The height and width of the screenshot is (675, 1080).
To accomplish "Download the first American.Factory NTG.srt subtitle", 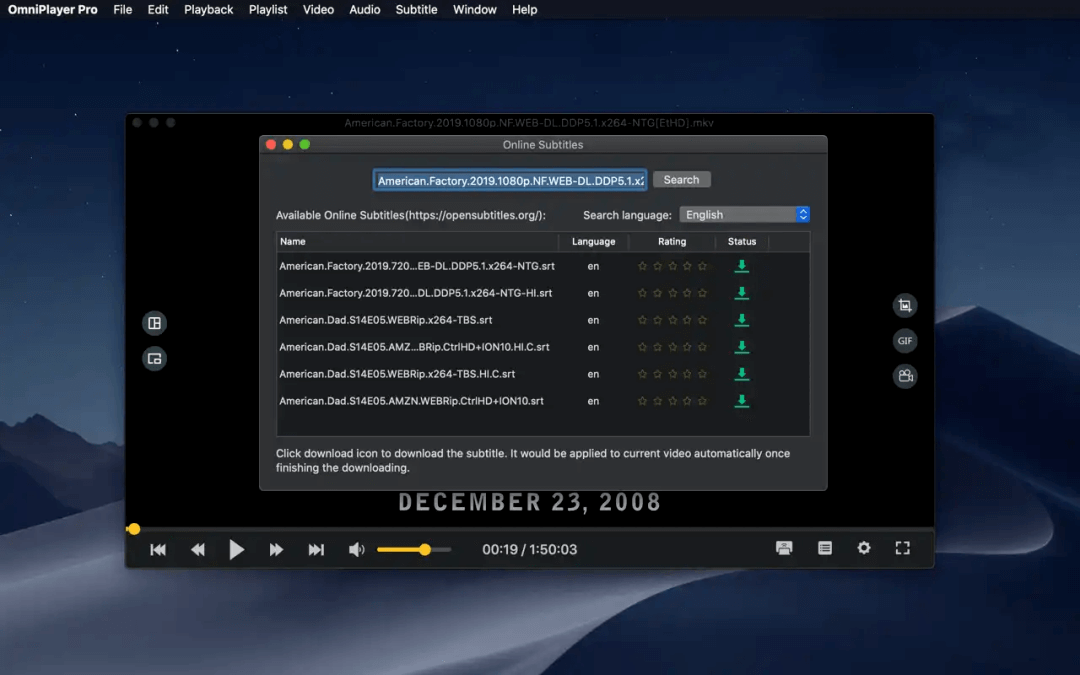I will point(741,266).
